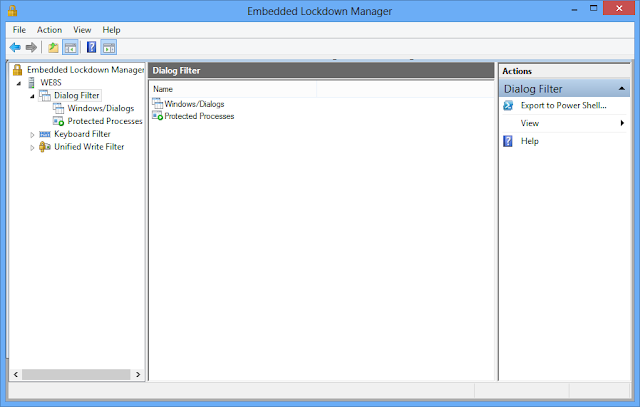Click the tree pane horizontal scrollbar thumb
Viewport: 640px width, 407px height.
76,374
